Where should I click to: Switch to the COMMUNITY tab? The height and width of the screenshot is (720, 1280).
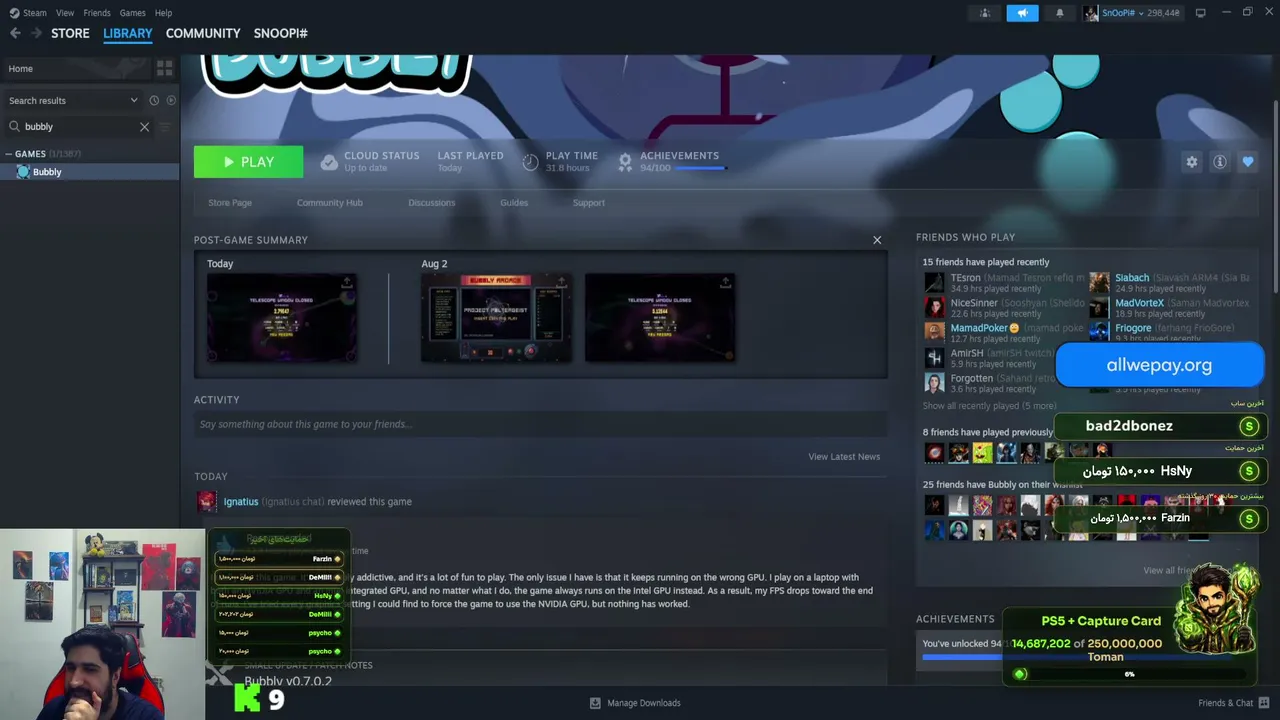pos(203,33)
